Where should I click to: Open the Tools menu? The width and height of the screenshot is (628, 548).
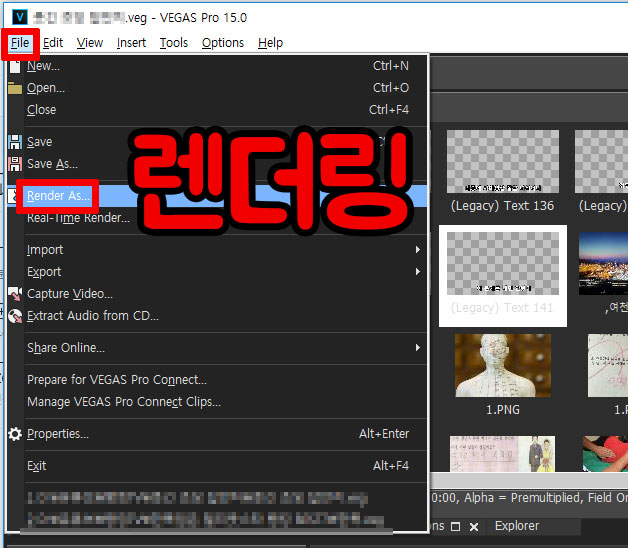click(x=173, y=42)
